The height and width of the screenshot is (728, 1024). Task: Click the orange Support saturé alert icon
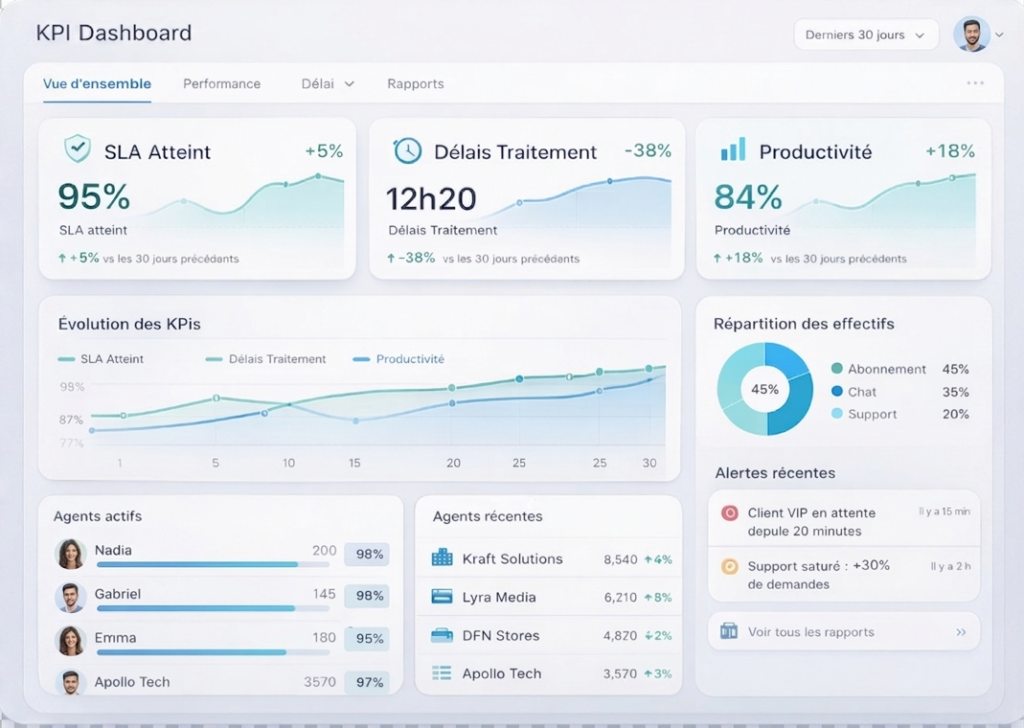[729, 566]
